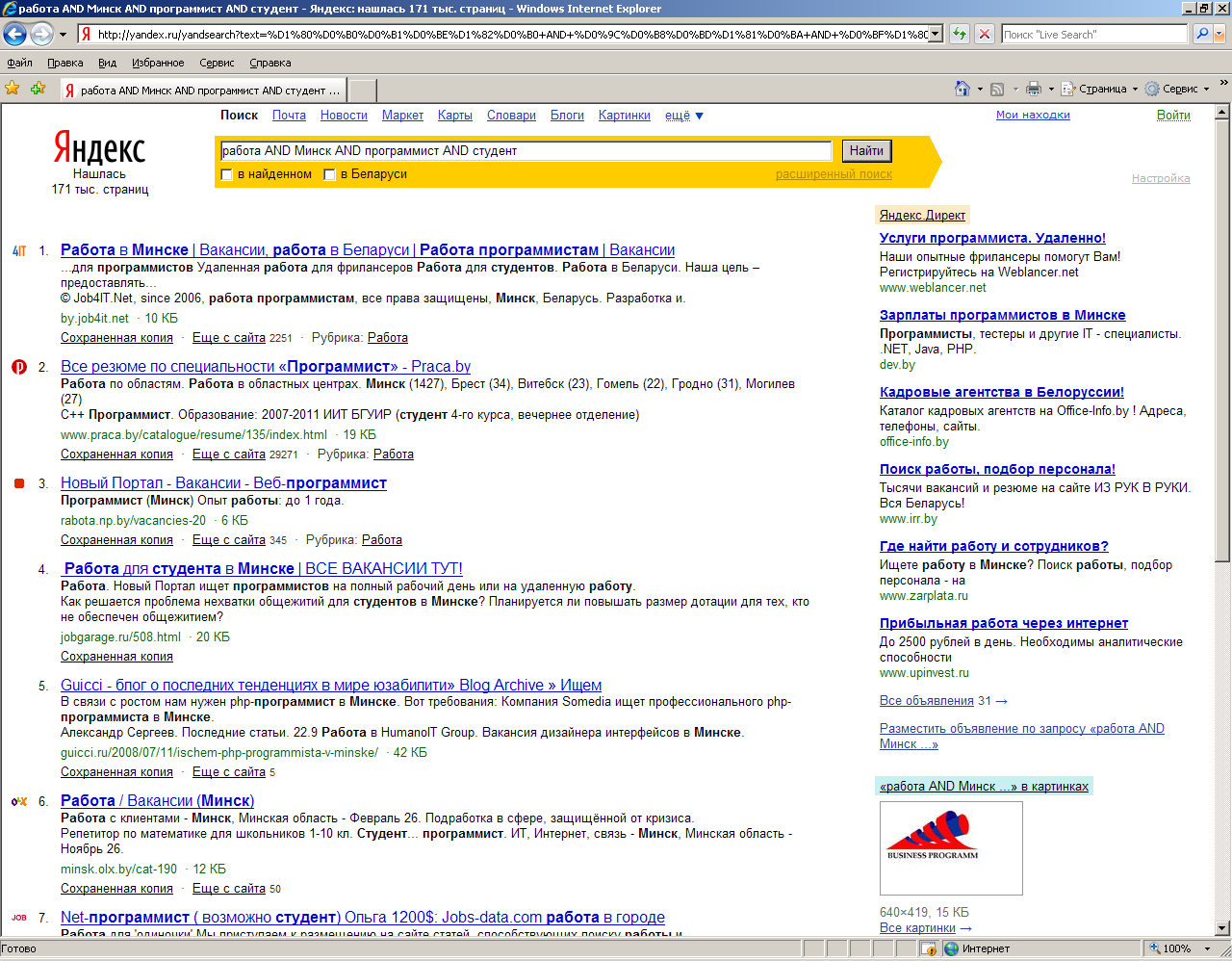Select the Yandex search results tab
Image resolution: width=1232 pixels, height=961 pixels.
(x=202, y=91)
